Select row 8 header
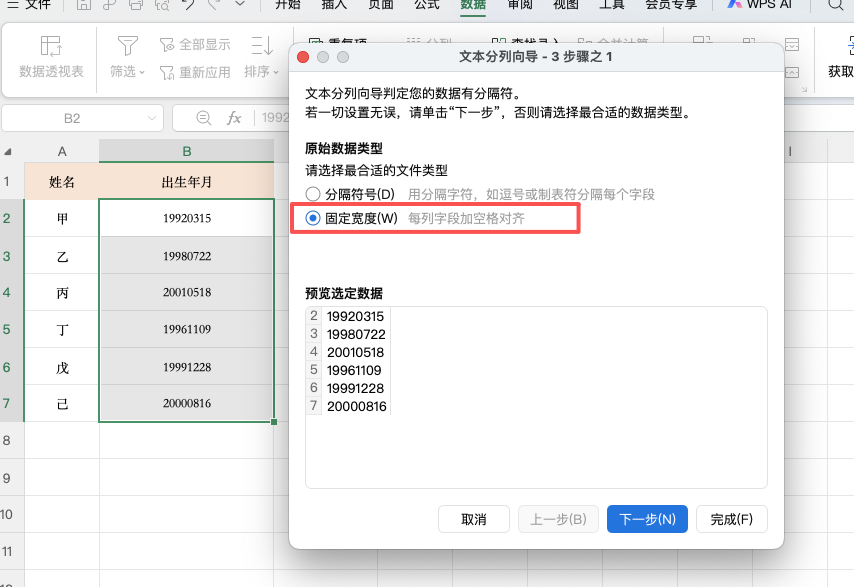The image size is (854, 587). point(12,440)
